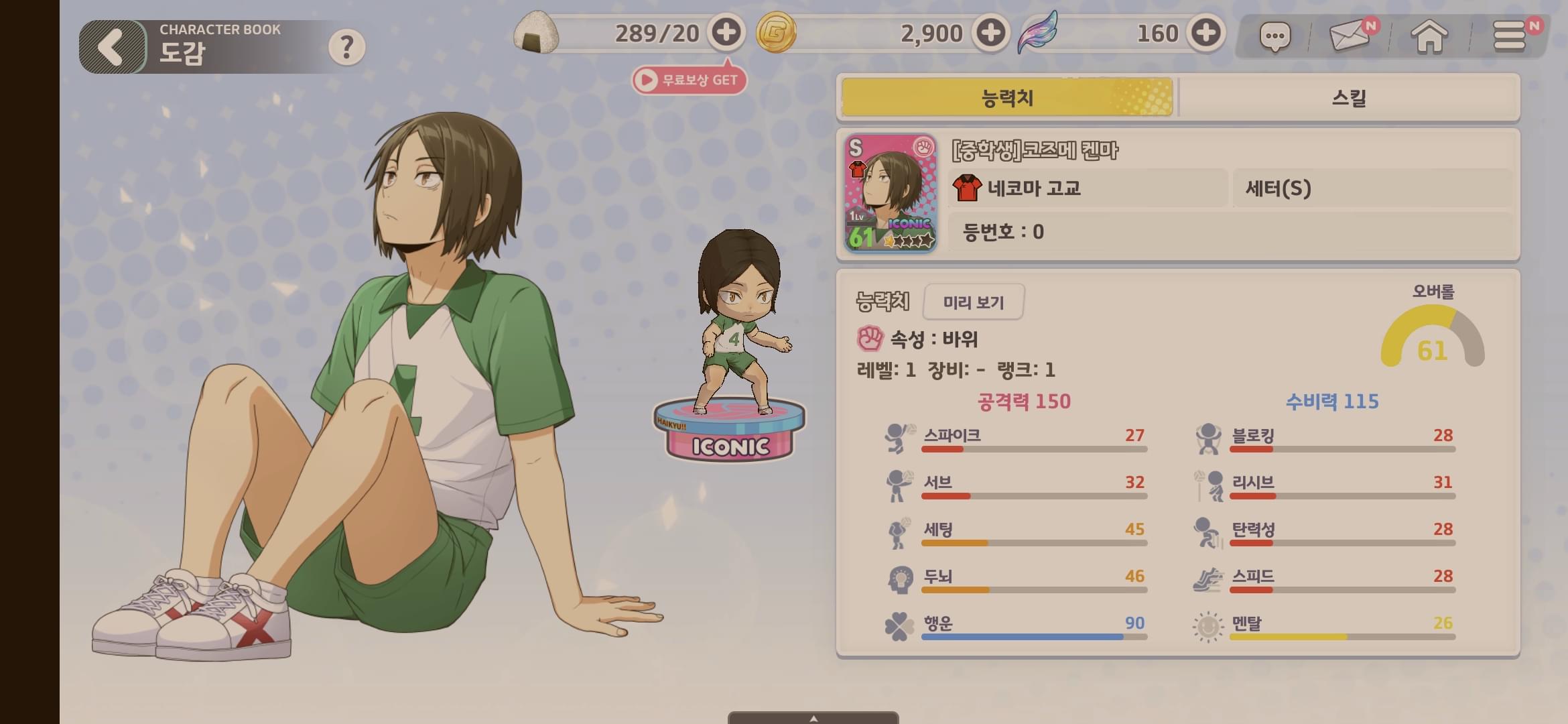
Task: Add gold coins with the plus button
Action: [991, 32]
